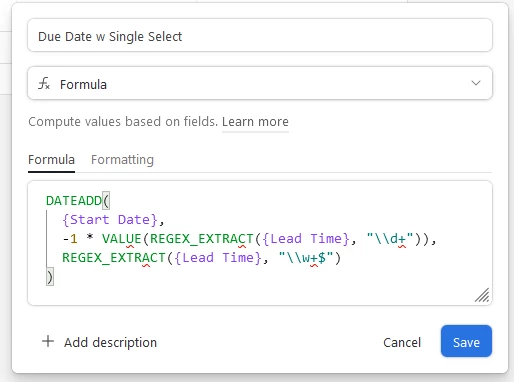Click Cancel to discard changes

402,342
